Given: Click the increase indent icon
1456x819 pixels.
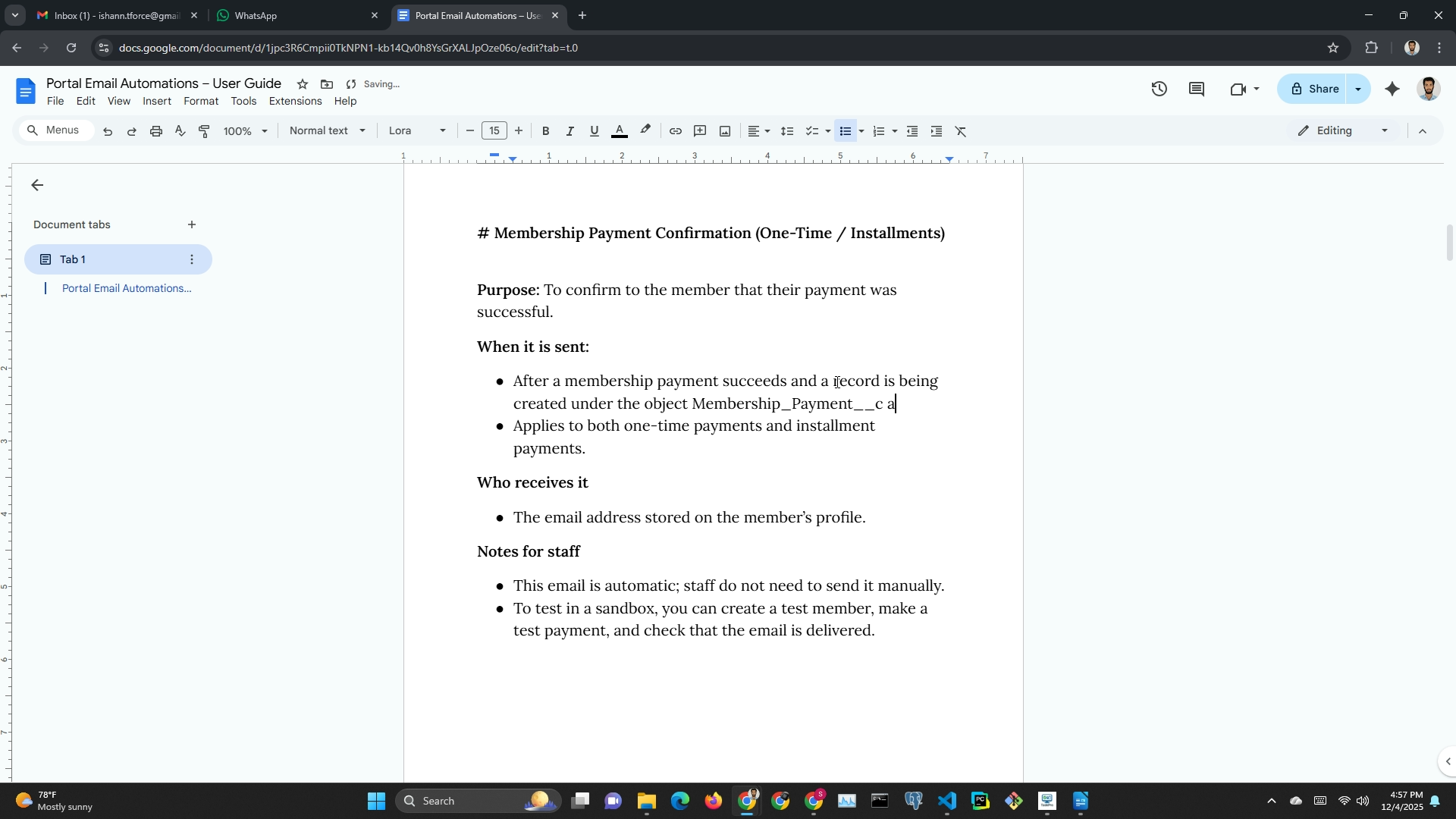Looking at the screenshot, I should (937, 131).
